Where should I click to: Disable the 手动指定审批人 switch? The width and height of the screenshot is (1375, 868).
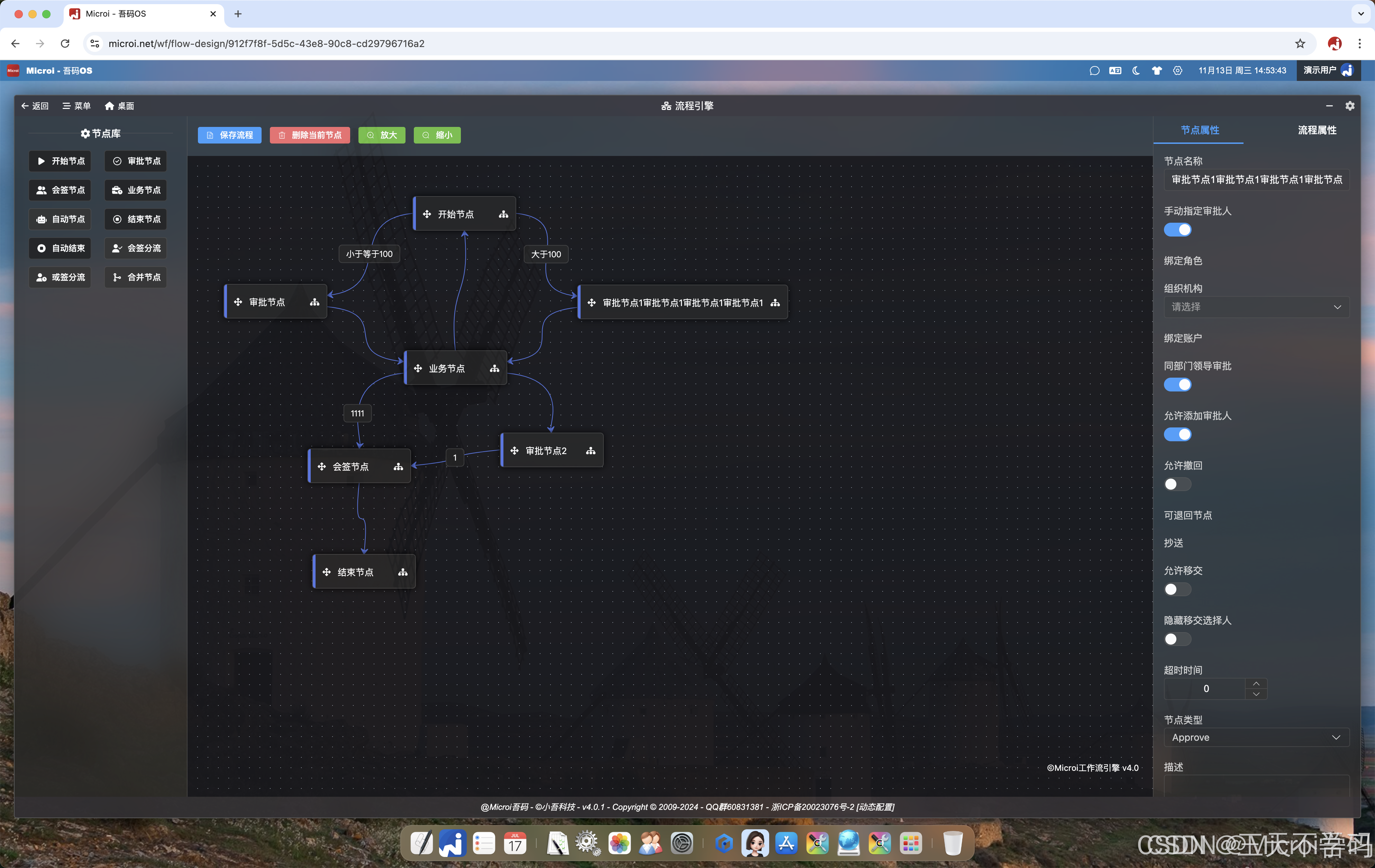pos(1177,230)
